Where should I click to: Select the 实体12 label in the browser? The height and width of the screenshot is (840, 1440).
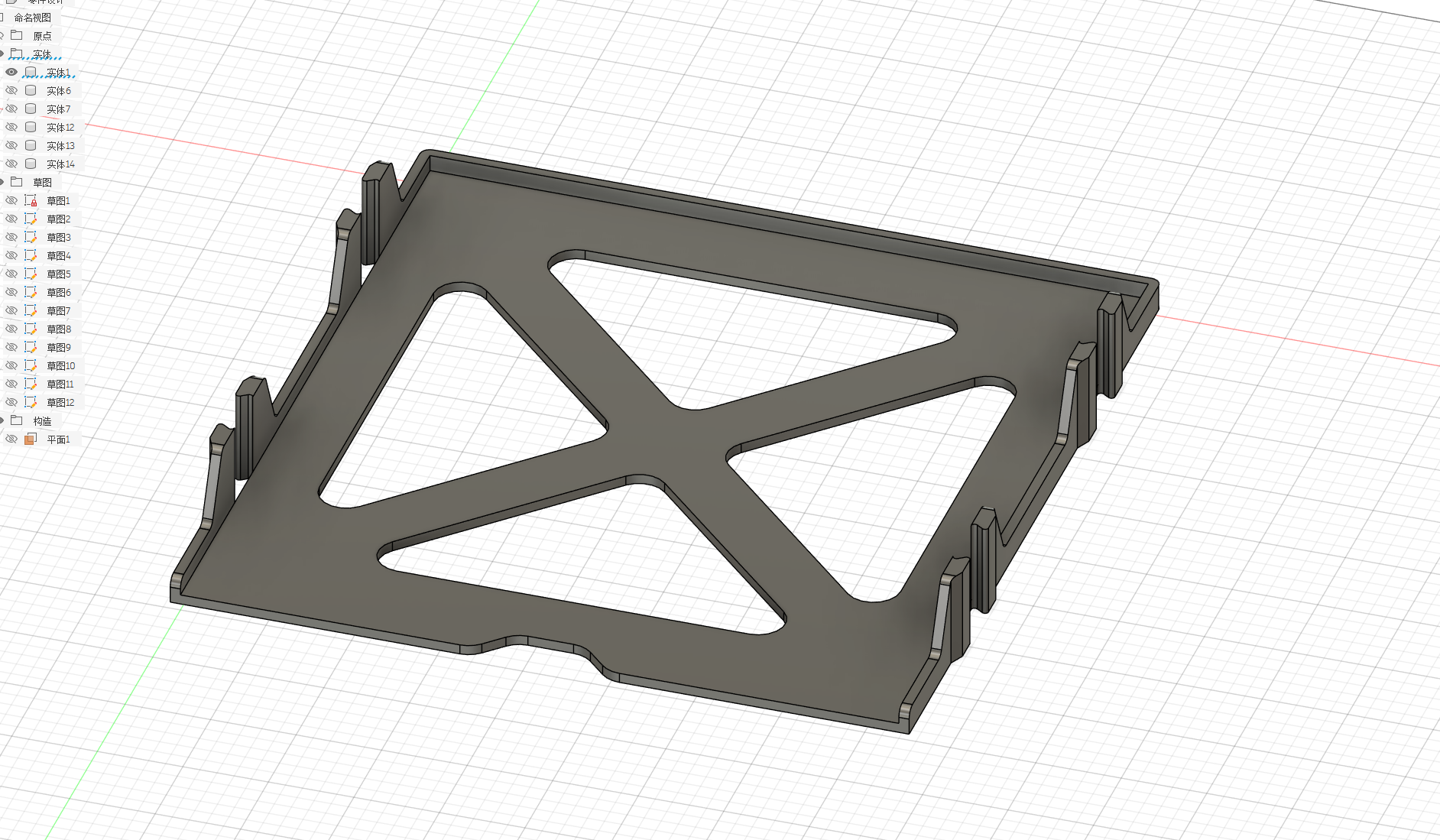click(x=60, y=128)
